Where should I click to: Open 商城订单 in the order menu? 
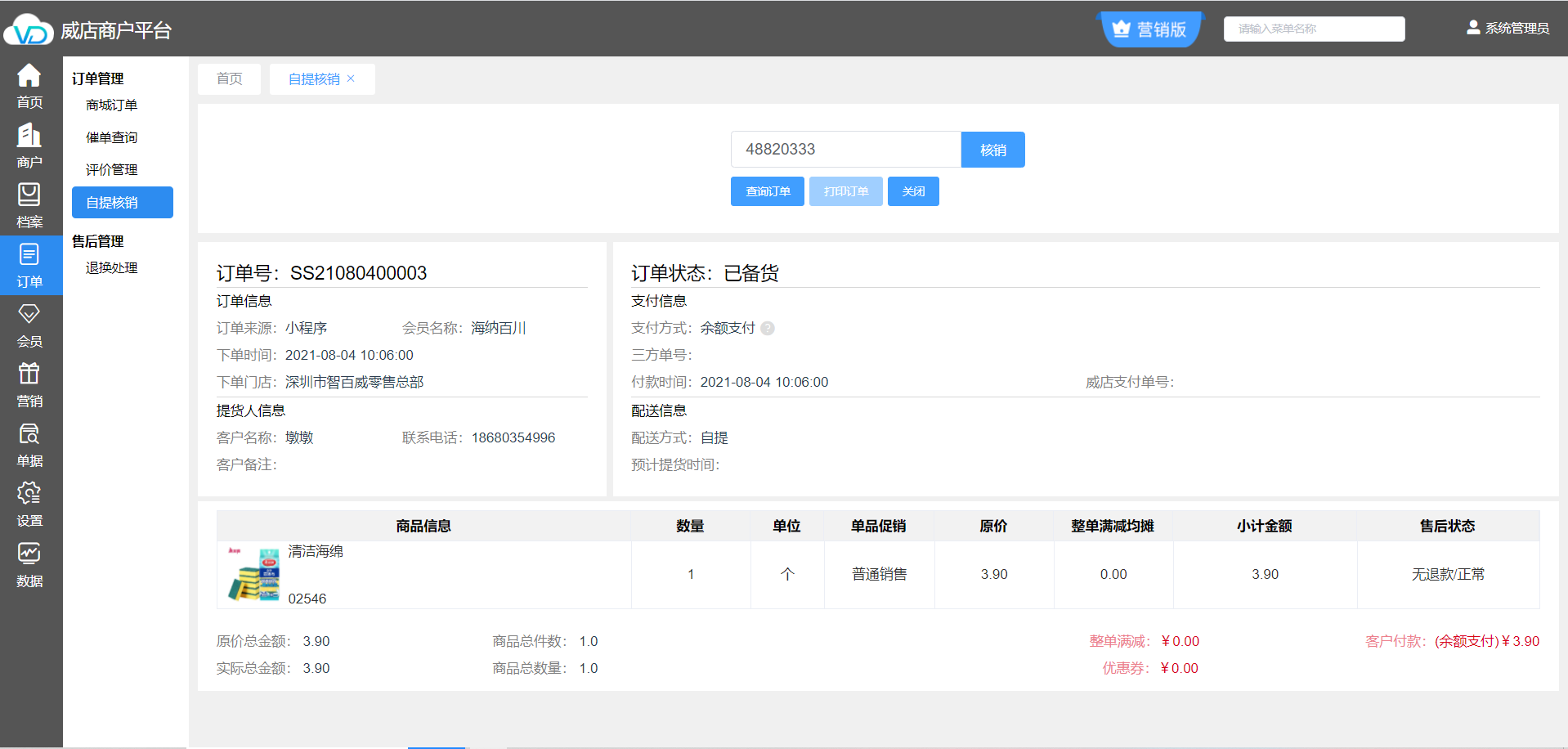112,105
